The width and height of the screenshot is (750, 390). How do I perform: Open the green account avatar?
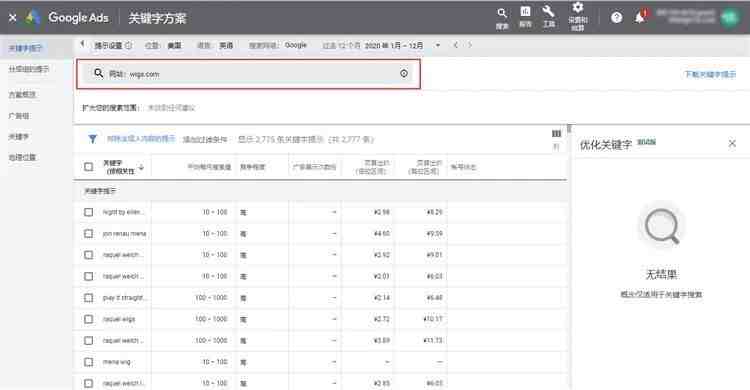pos(729,18)
